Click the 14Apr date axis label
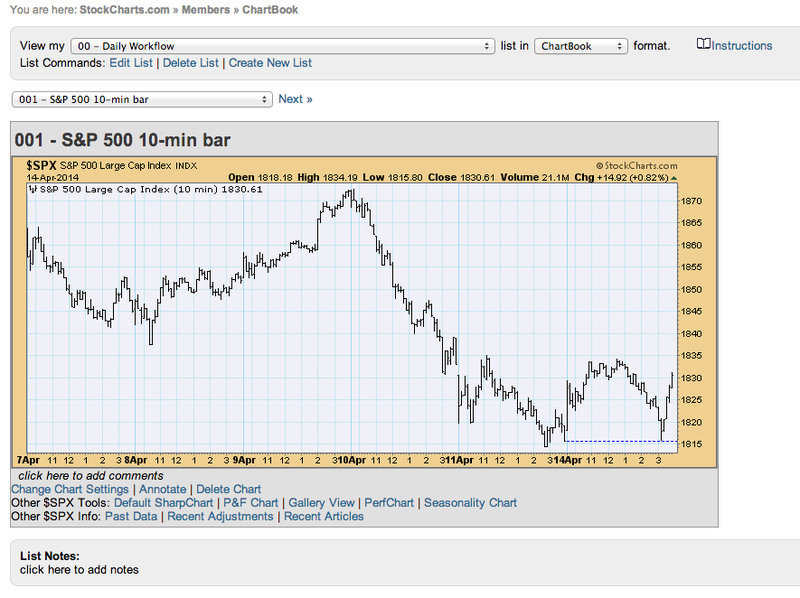 (567, 460)
